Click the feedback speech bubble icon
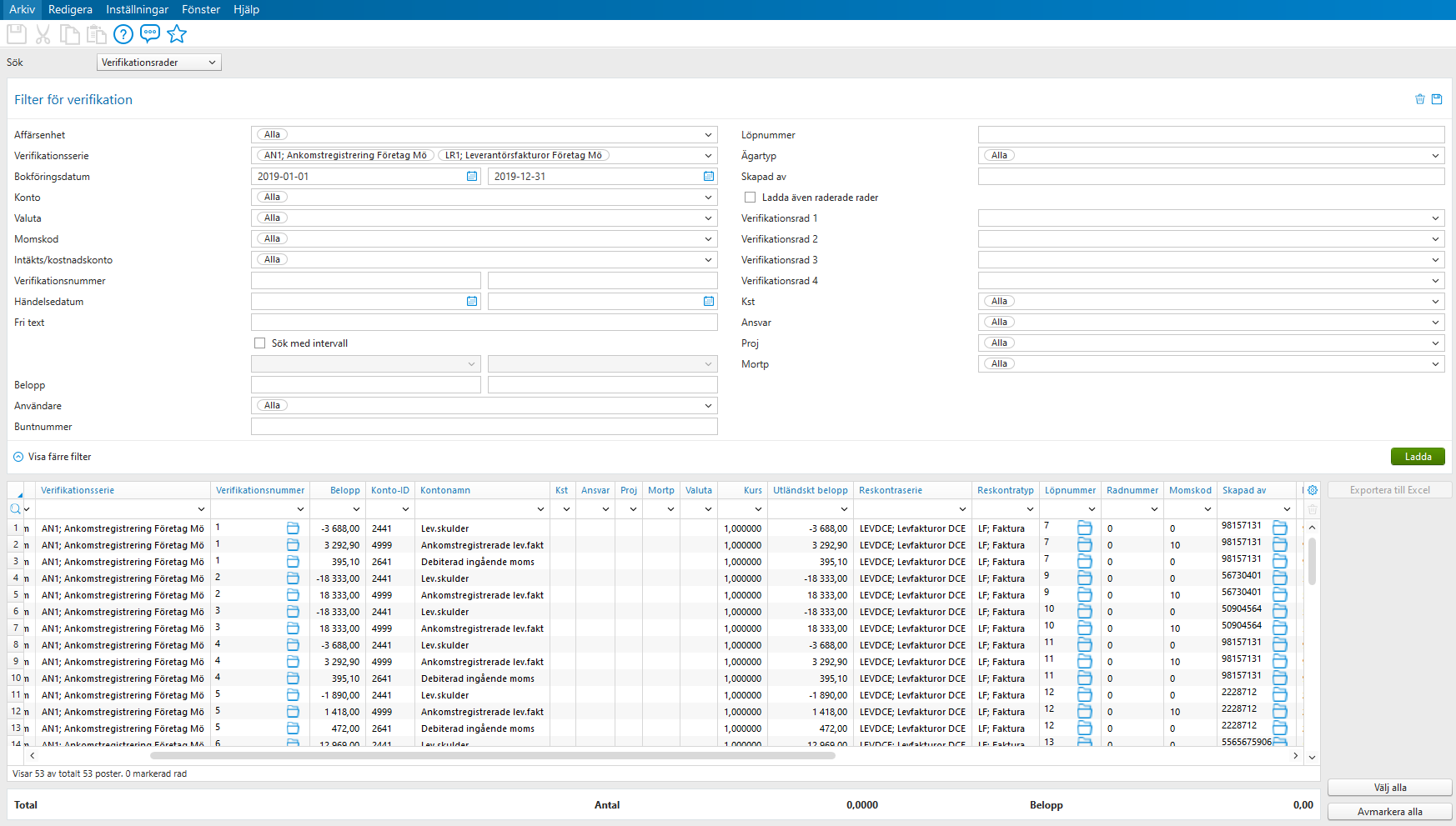This screenshot has height=826, width=1456. [x=149, y=34]
